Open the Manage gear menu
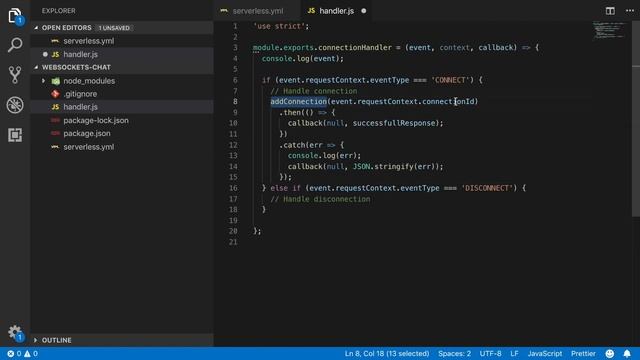The width and height of the screenshot is (640, 360). coord(15,333)
